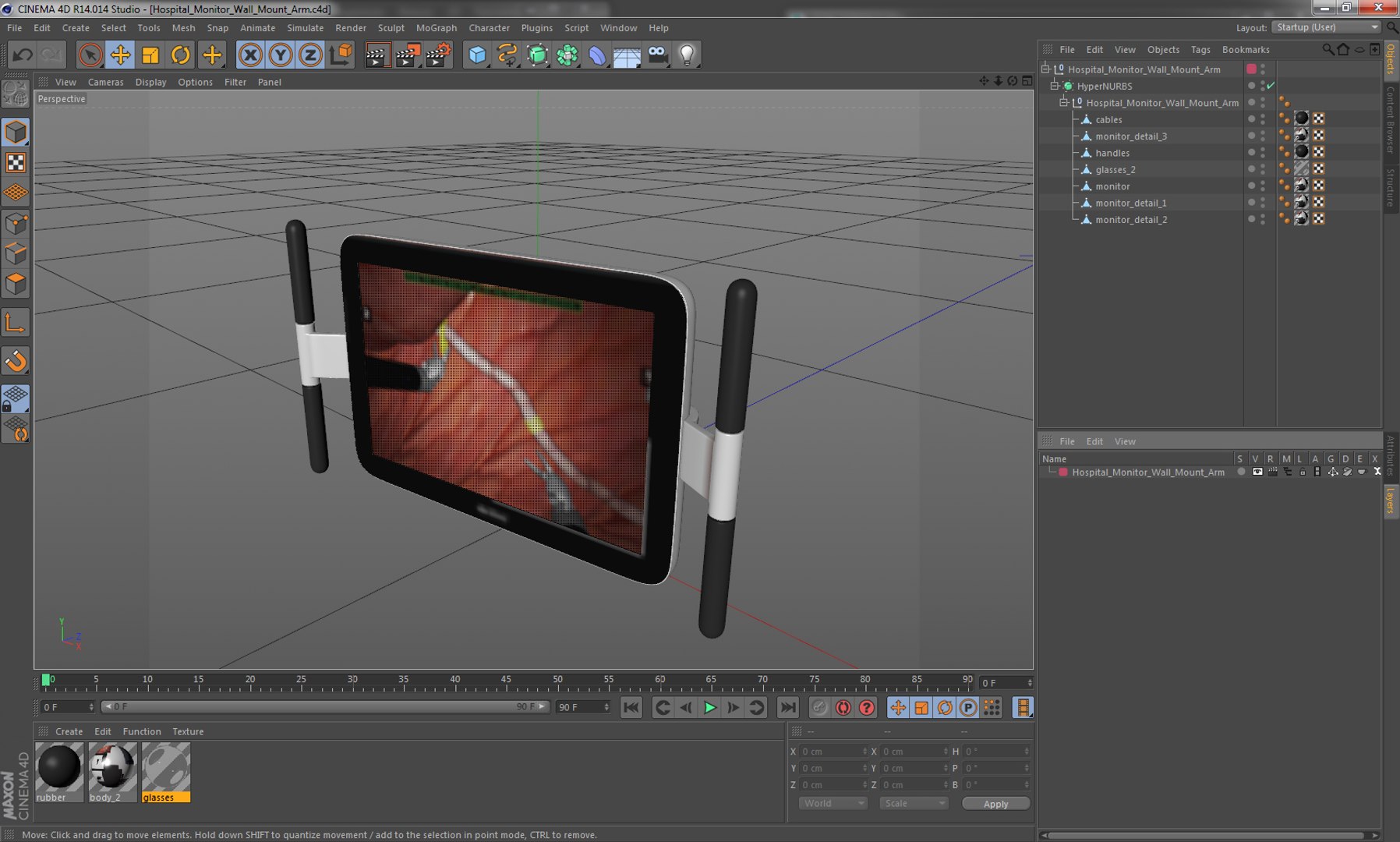Toggle the HyperNURBS green enable checkmark

[x=1271, y=86]
